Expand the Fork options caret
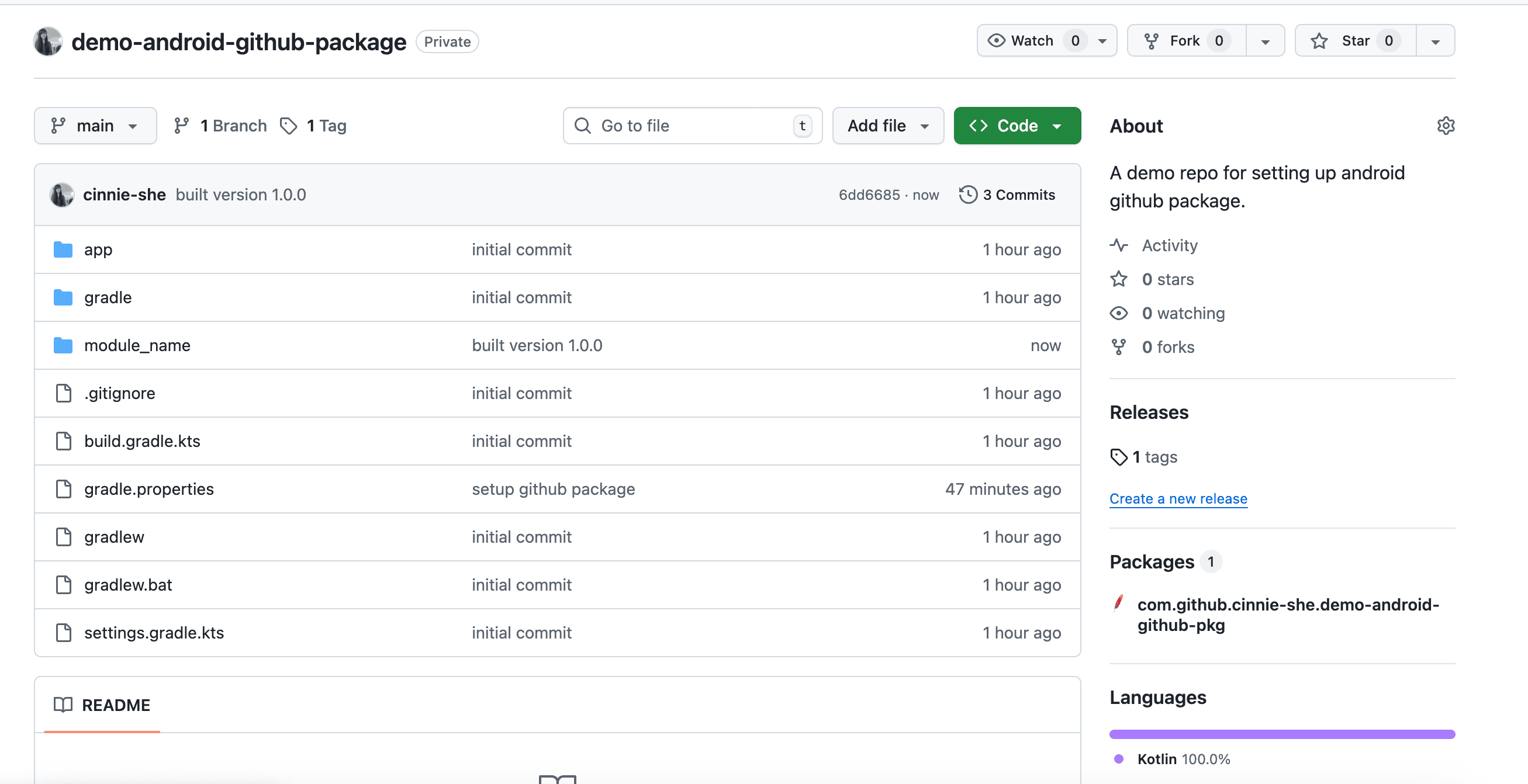 [x=1264, y=40]
